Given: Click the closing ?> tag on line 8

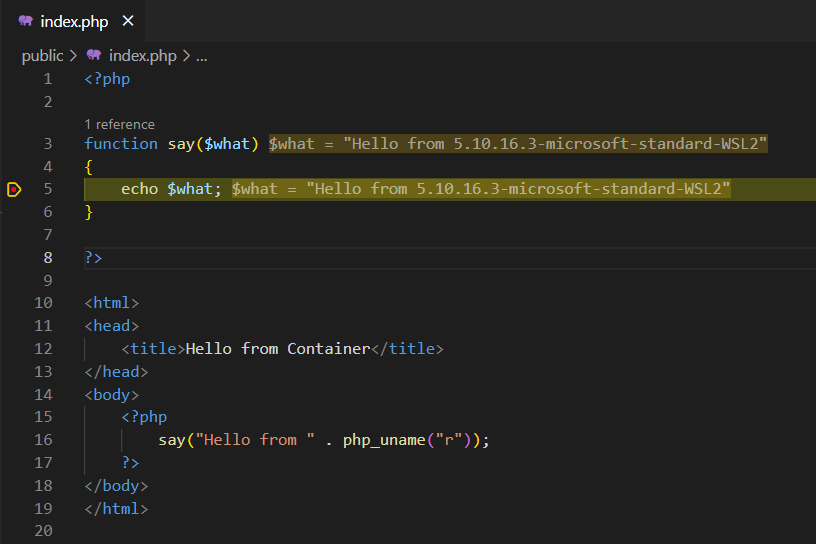Looking at the screenshot, I should [x=93, y=258].
